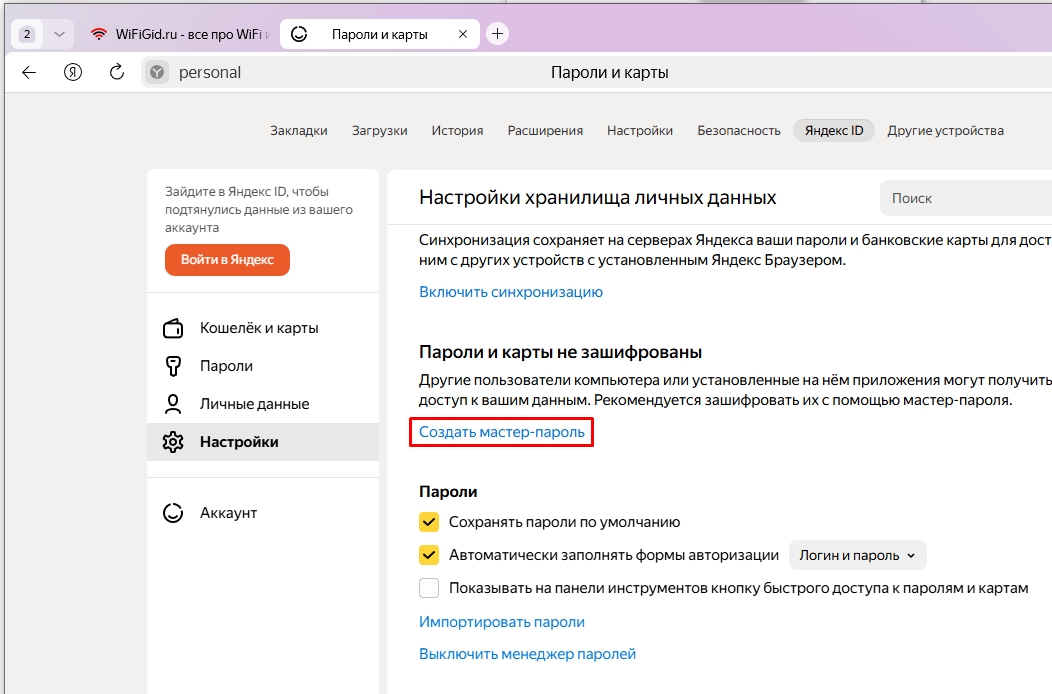Click the Аккаунт circle icon
The image size is (1052, 694).
(x=173, y=513)
